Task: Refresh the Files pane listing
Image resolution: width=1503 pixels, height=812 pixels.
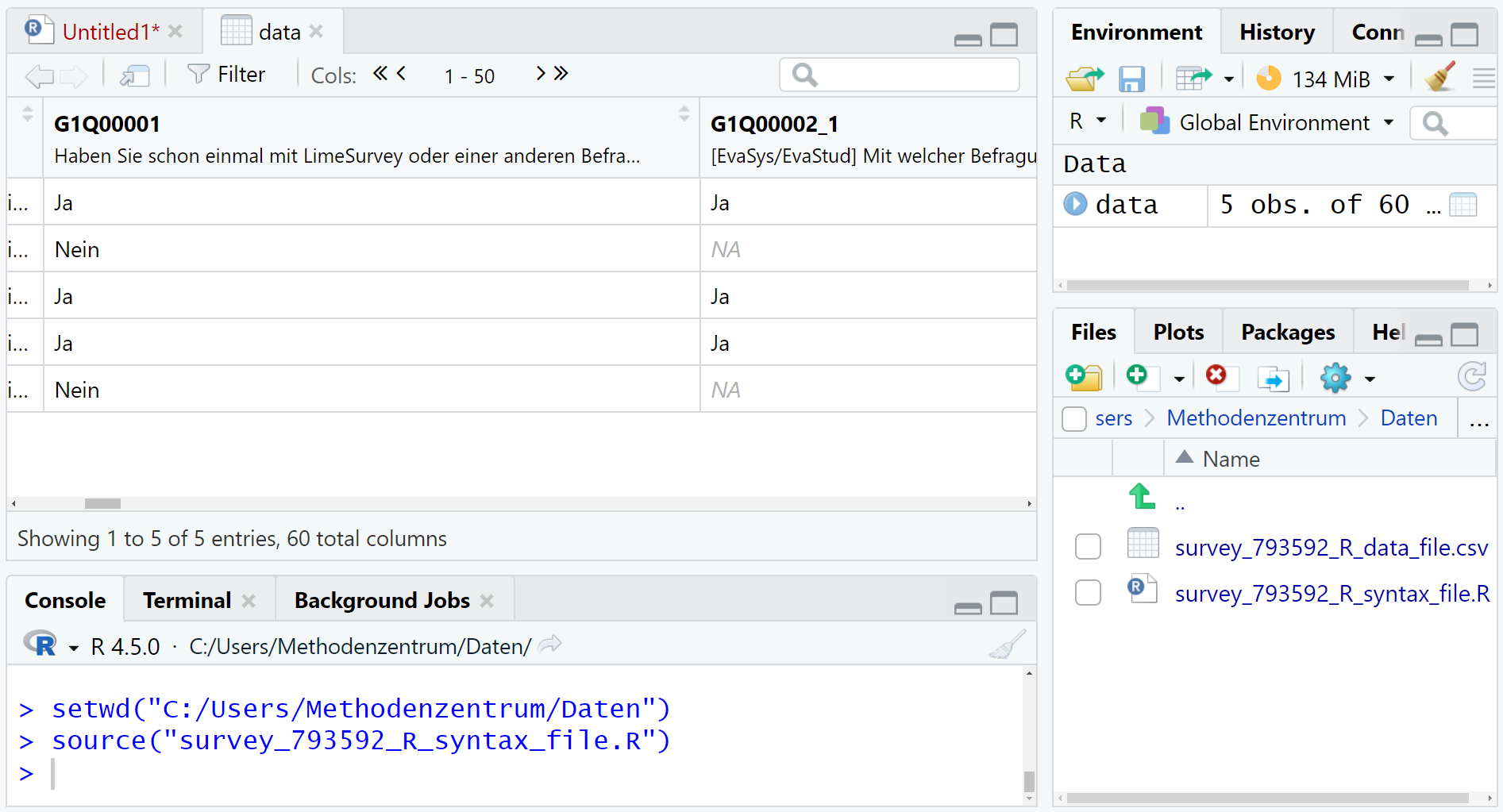Action: (1471, 377)
